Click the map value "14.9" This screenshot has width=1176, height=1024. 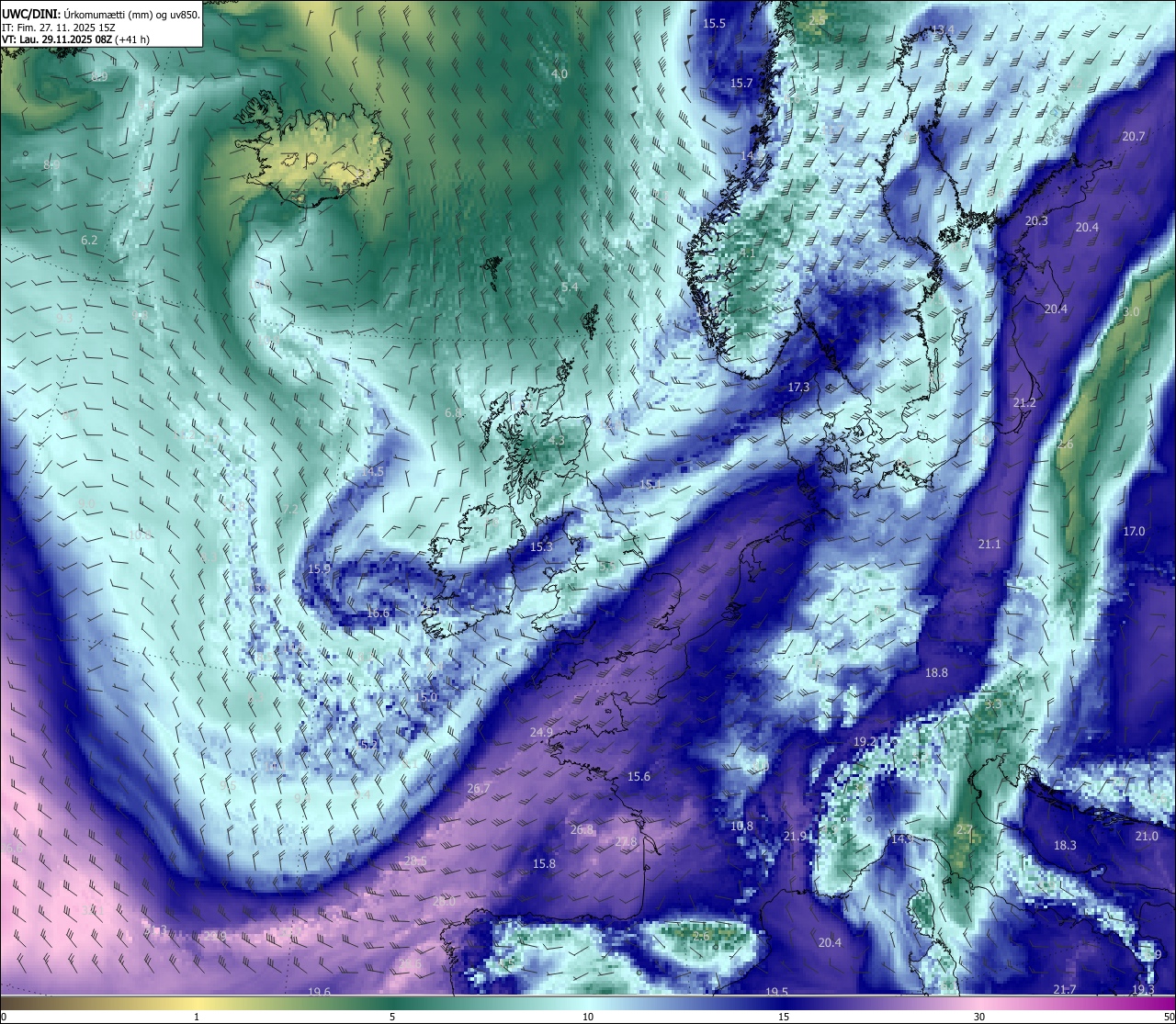(902, 838)
